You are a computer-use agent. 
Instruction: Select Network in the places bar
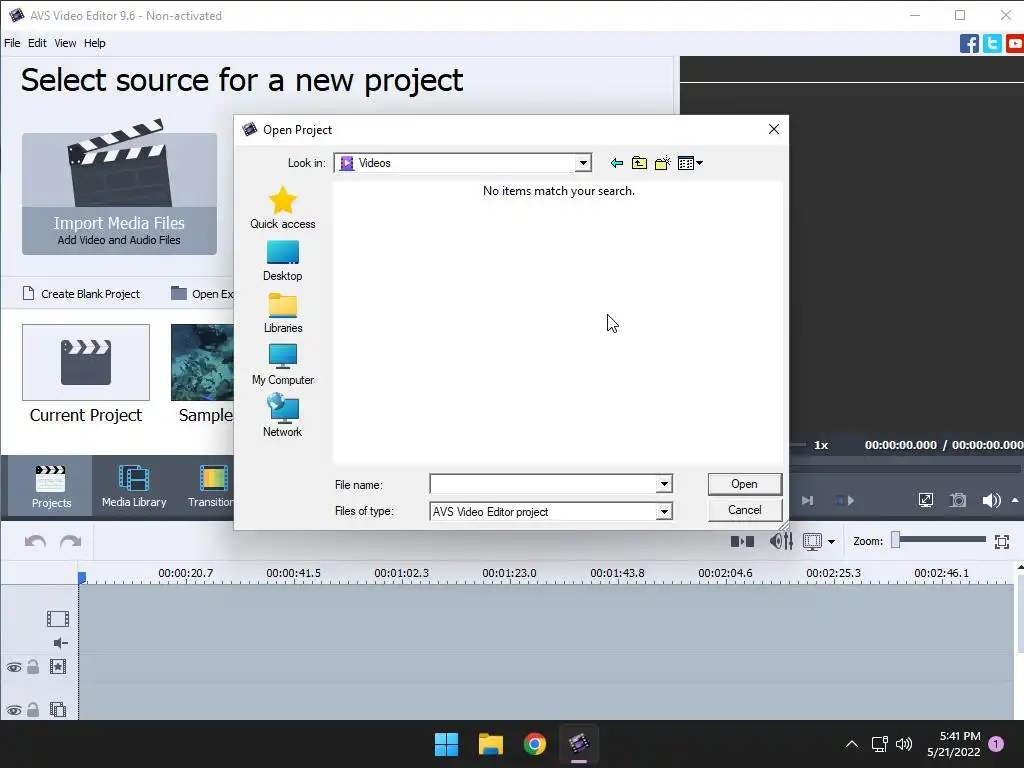[x=283, y=415]
